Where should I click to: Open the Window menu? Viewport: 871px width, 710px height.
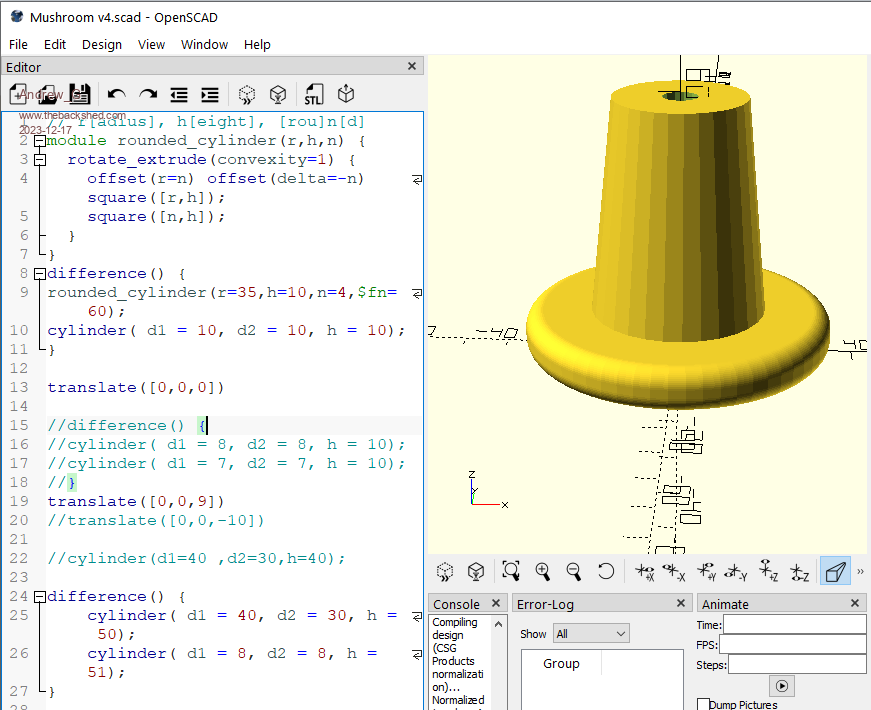pyautogui.click(x=204, y=44)
